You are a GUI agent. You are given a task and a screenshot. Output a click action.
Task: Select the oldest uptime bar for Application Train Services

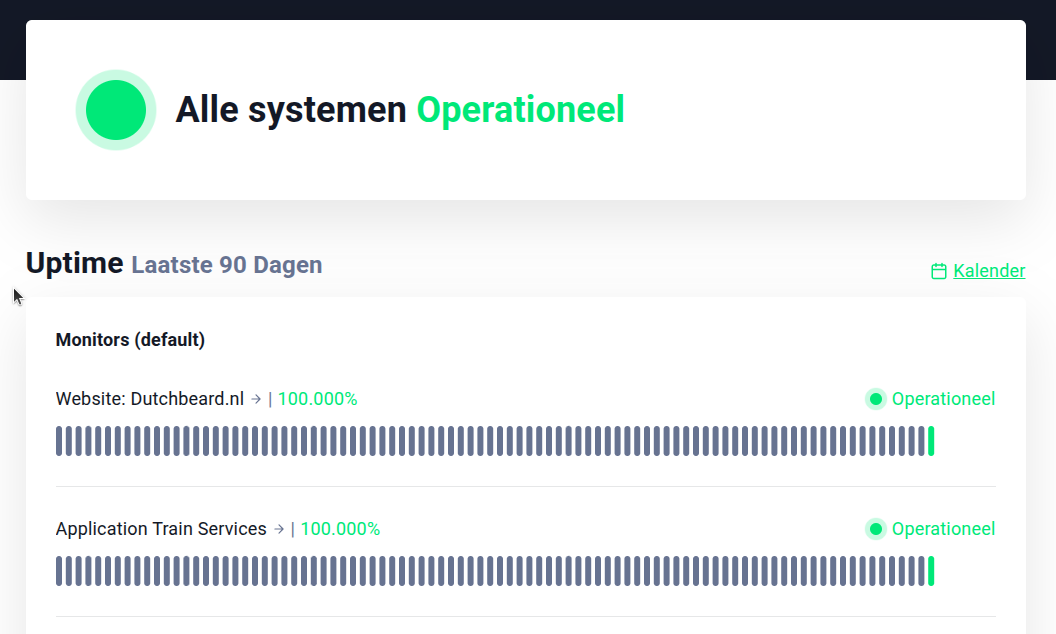tap(59, 571)
